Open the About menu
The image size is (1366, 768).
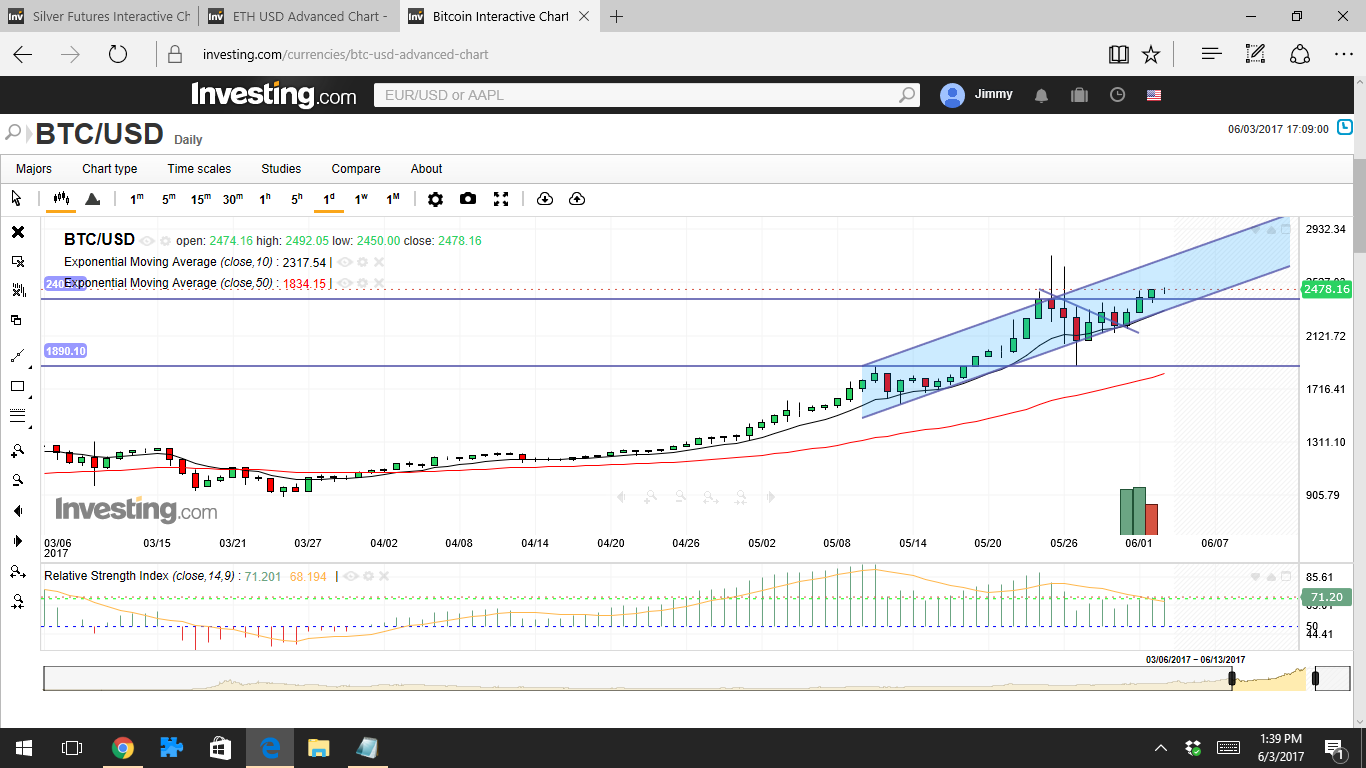coord(426,169)
